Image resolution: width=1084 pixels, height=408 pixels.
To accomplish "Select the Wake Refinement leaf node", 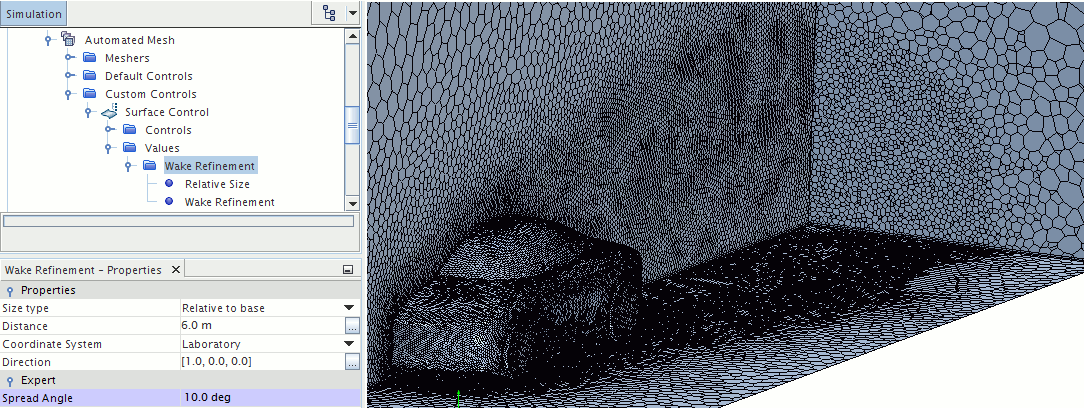I will coord(229,202).
